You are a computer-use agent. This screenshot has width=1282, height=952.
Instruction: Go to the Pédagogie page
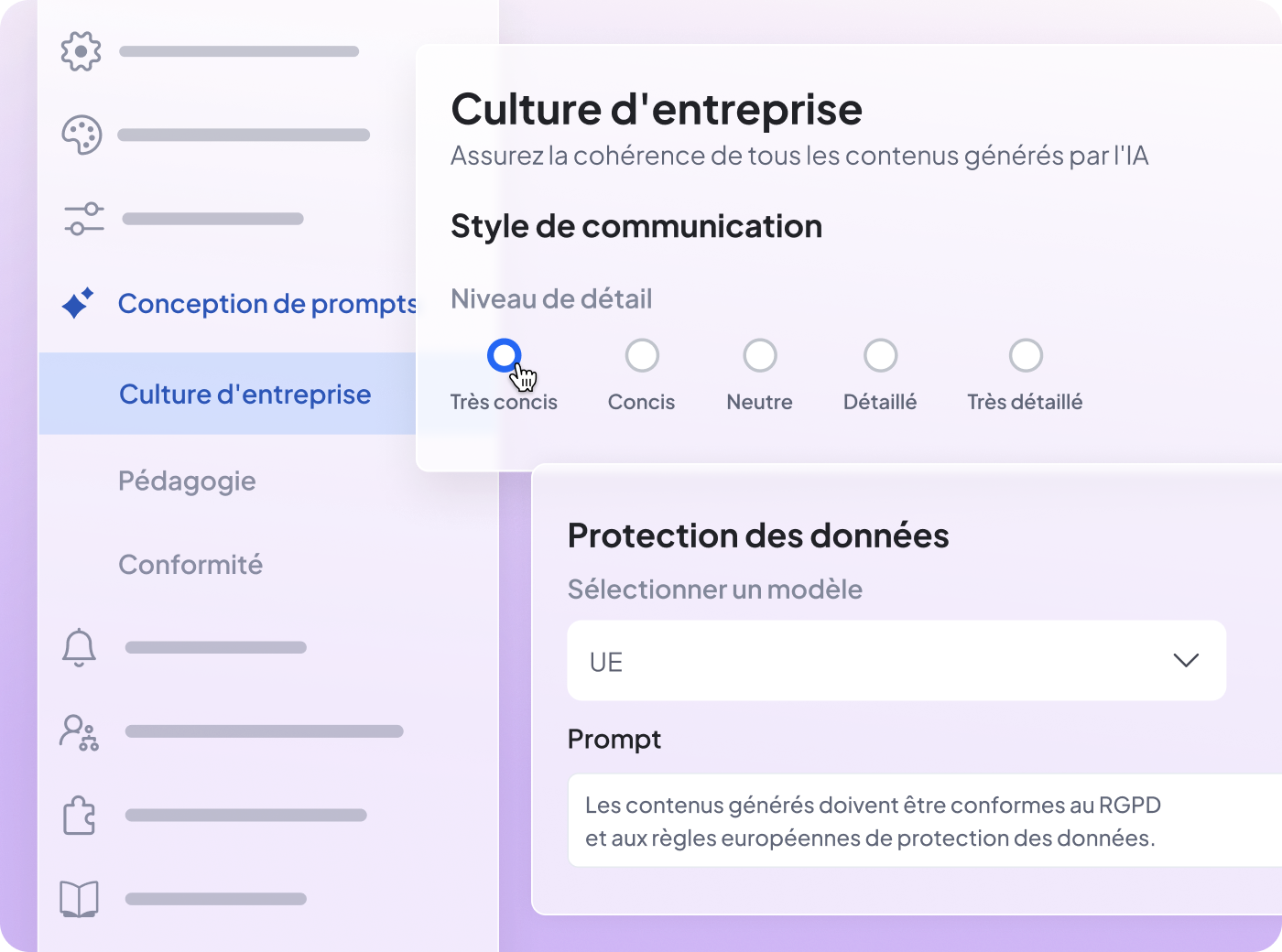(187, 481)
